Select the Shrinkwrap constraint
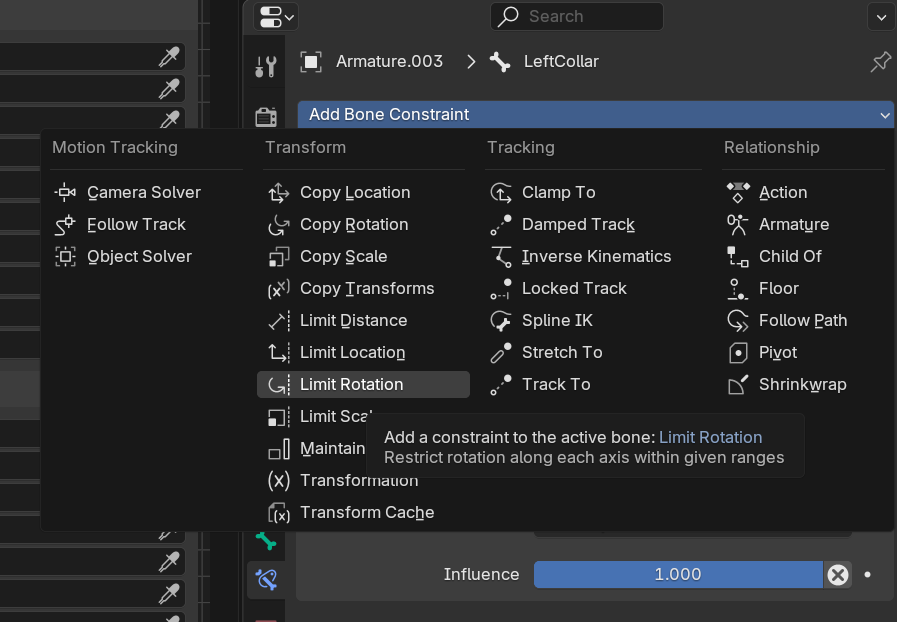This screenshot has height=622, width=897. [x=803, y=385]
